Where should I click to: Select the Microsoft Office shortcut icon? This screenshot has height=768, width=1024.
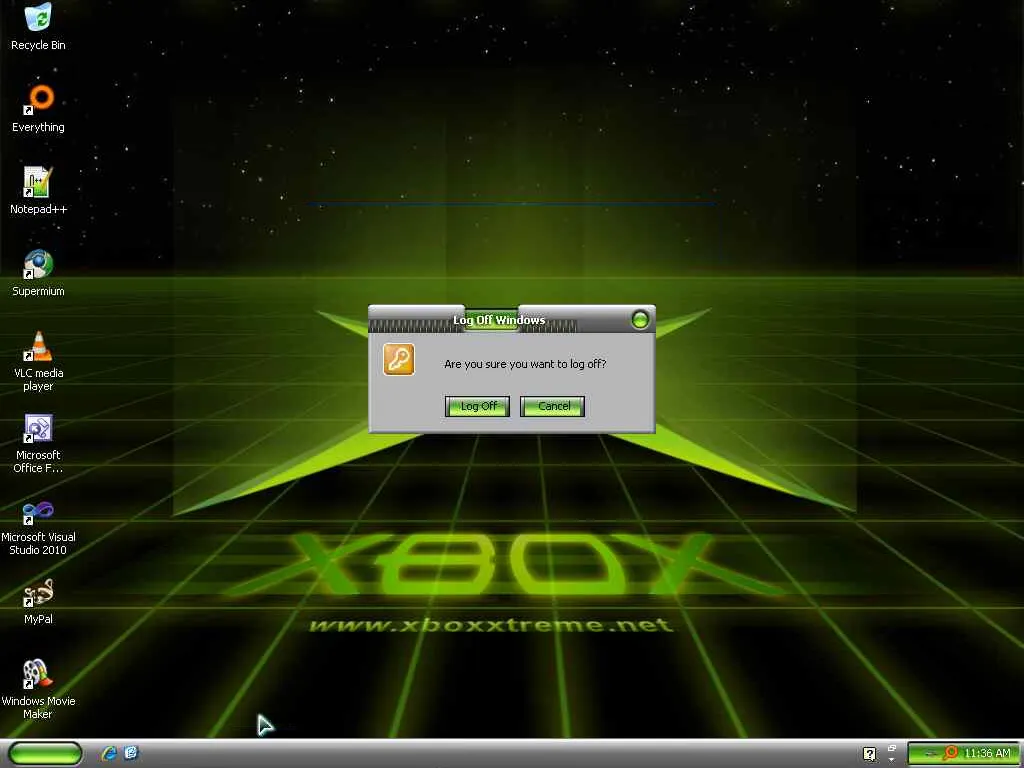coord(38,443)
